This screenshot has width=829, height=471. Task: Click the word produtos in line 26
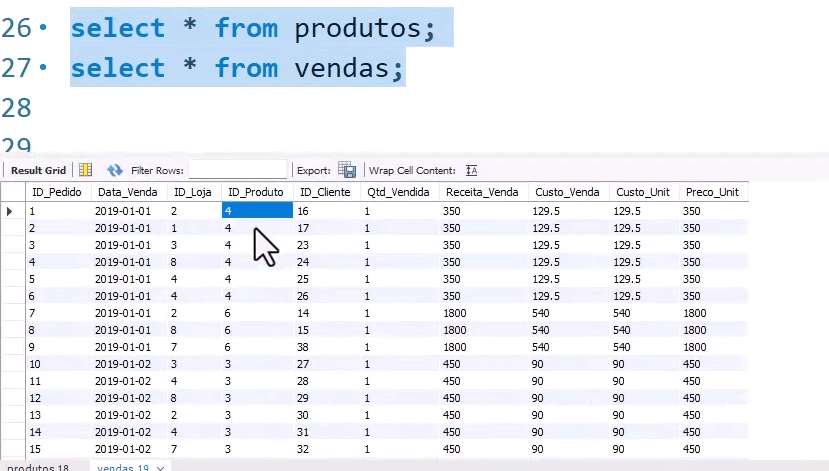358,30
